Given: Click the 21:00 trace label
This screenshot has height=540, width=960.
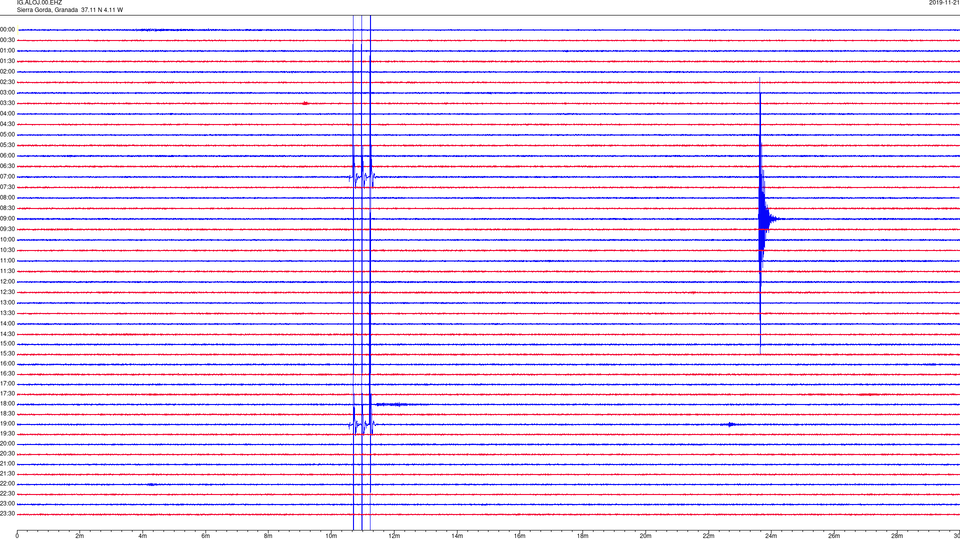Looking at the screenshot, I should (8, 464).
